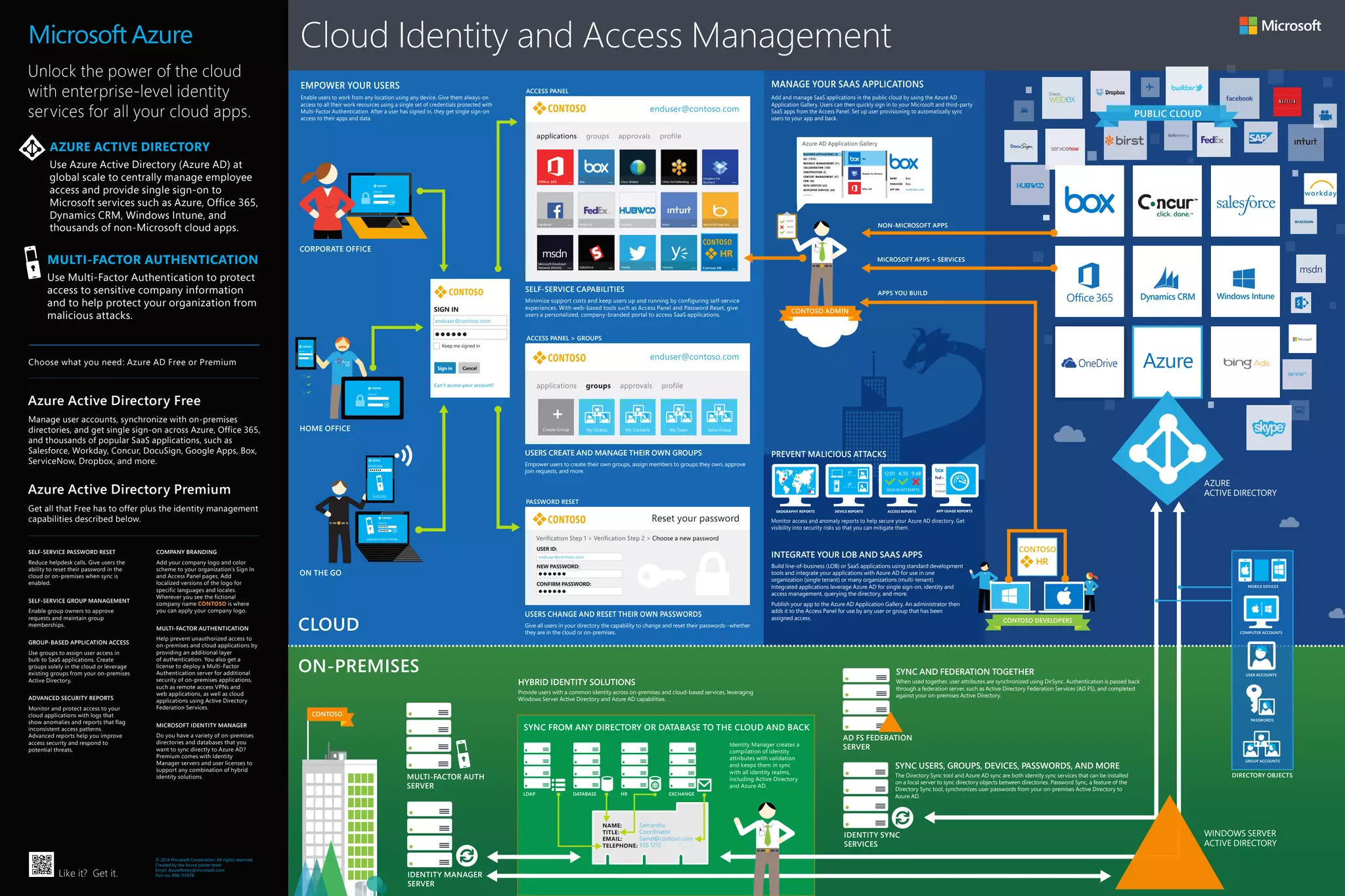Image resolution: width=1345 pixels, height=896 pixels.
Task: Check the Keep me signed in box
Action: coord(437,346)
